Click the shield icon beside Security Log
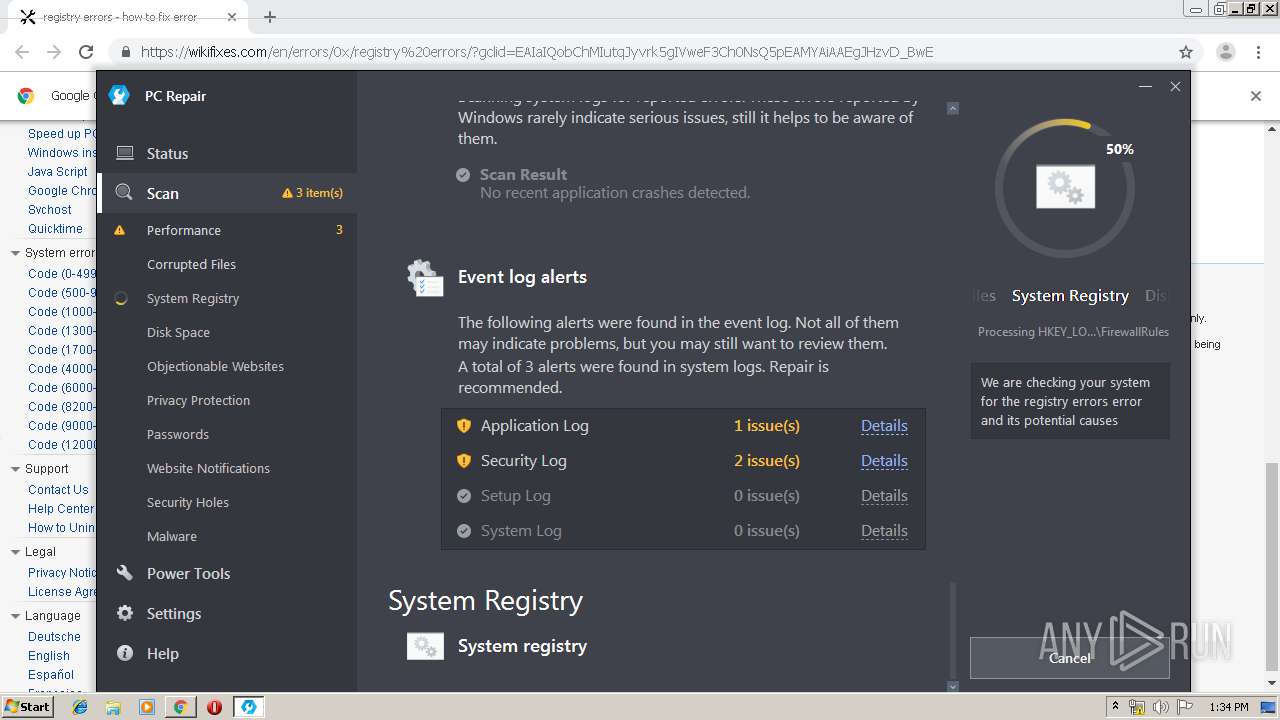This screenshot has height=720, width=1280. [x=464, y=461]
